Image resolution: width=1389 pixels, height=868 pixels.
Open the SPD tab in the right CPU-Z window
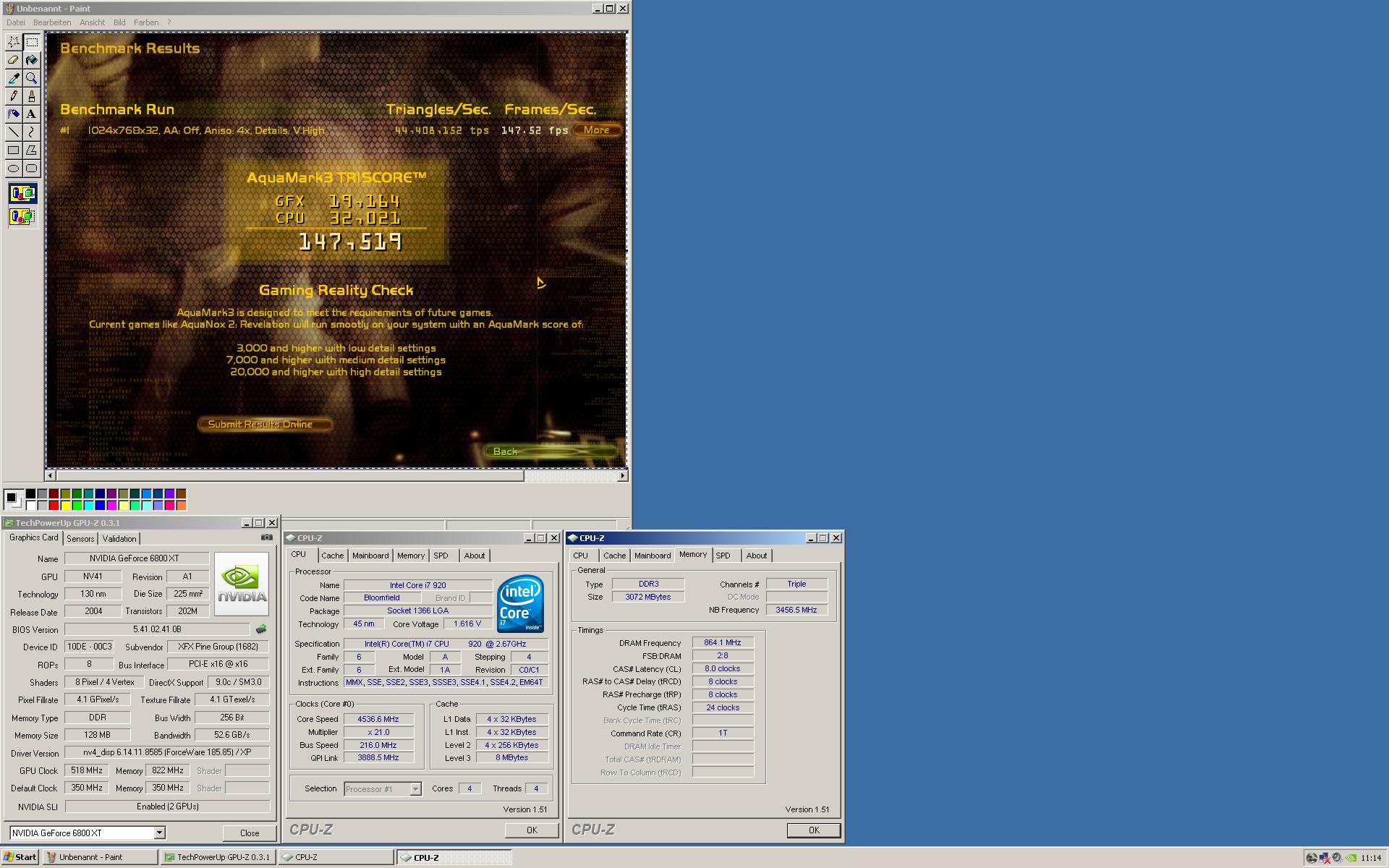coord(723,556)
